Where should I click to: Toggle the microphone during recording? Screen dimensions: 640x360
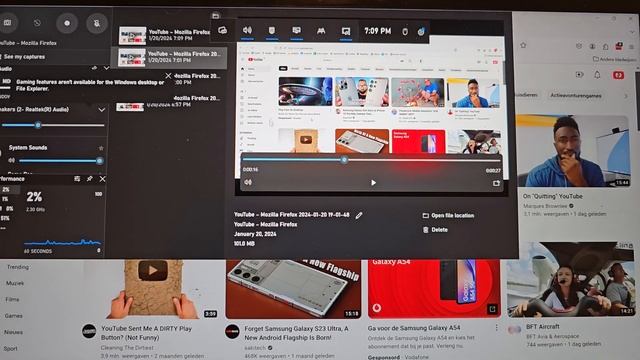(97, 23)
